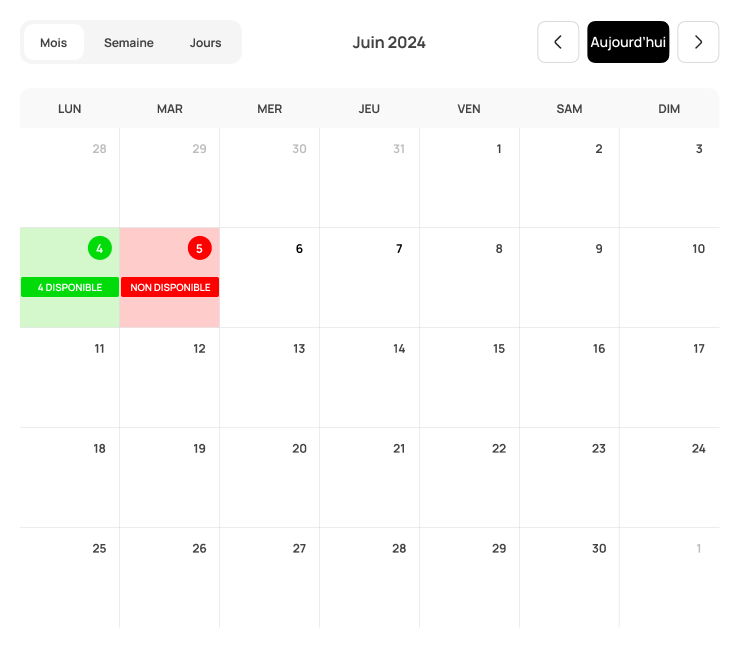Viewport: 740px width, 648px height.
Task: Click the DIM weekday column header
Action: (669, 108)
